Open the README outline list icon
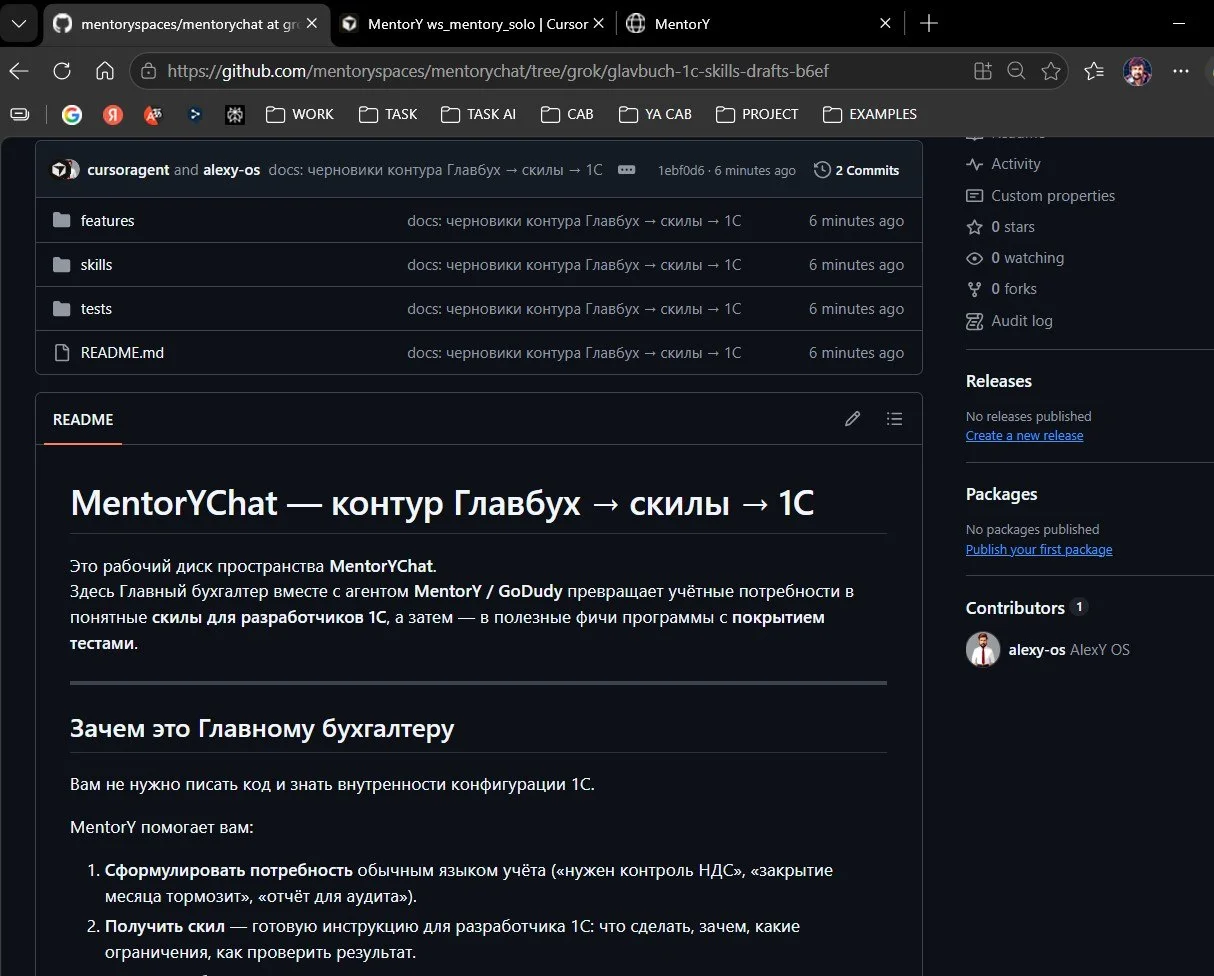 894,419
